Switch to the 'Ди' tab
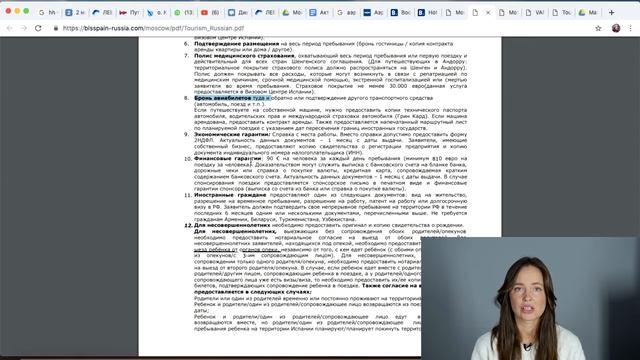The height and width of the screenshot is (360, 640). tap(238, 13)
